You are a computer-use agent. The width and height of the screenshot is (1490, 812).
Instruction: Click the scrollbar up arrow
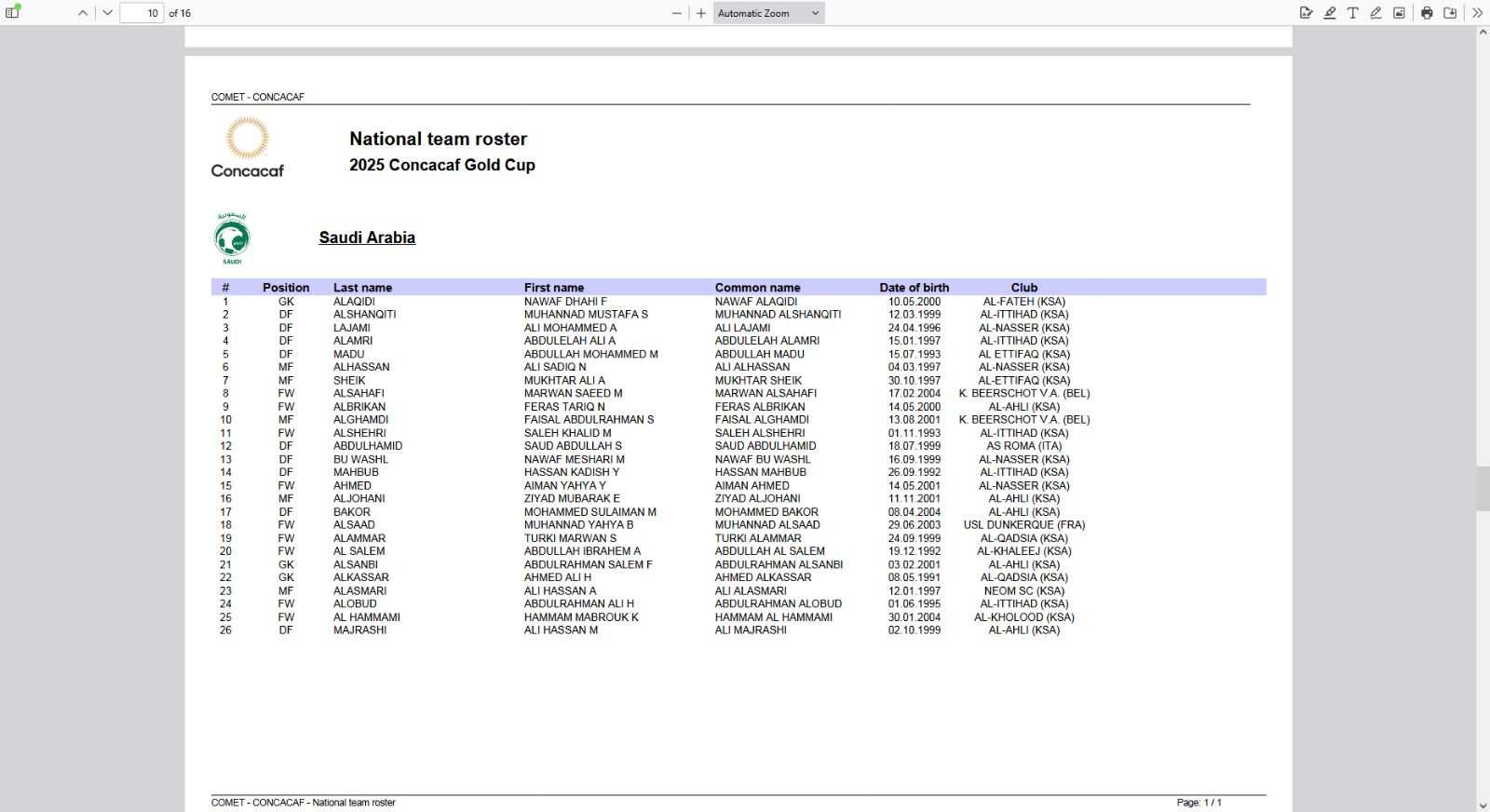tap(1483, 33)
